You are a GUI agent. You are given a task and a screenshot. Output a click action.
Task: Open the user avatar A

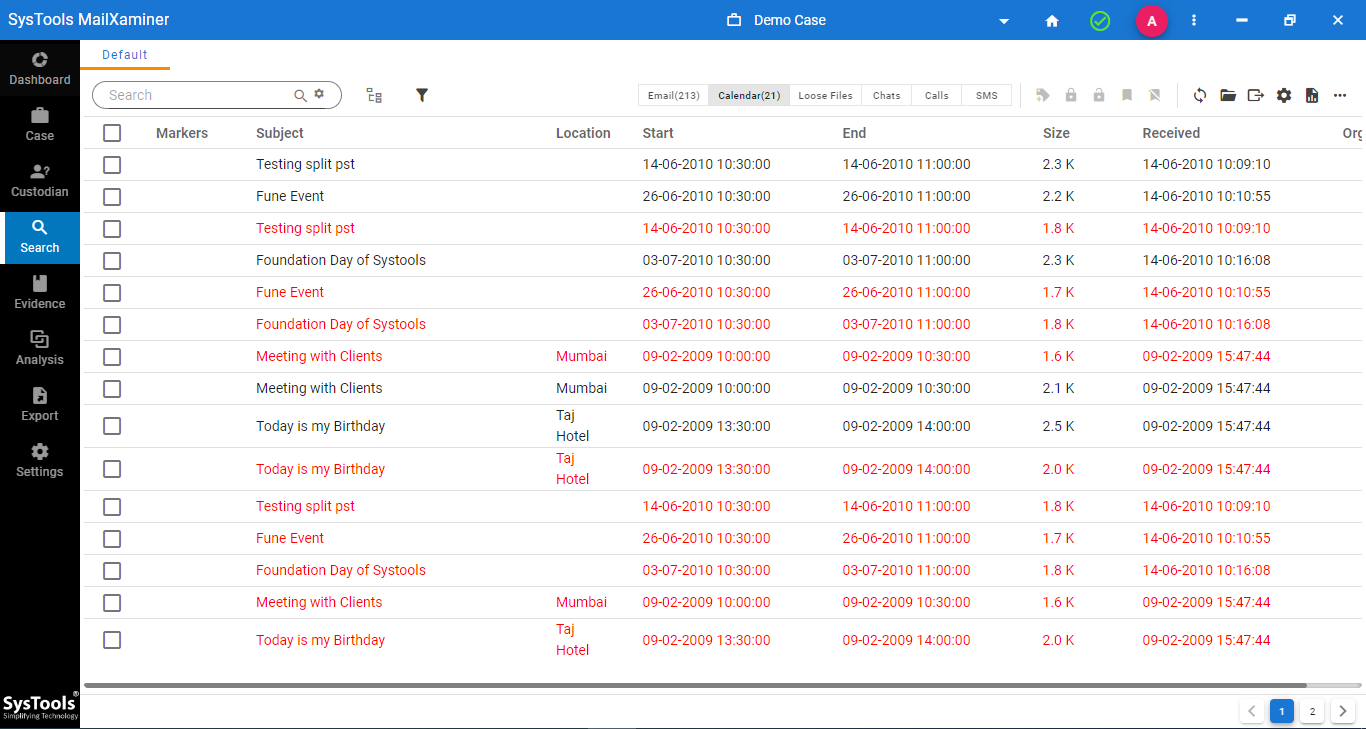[1152, 20]
